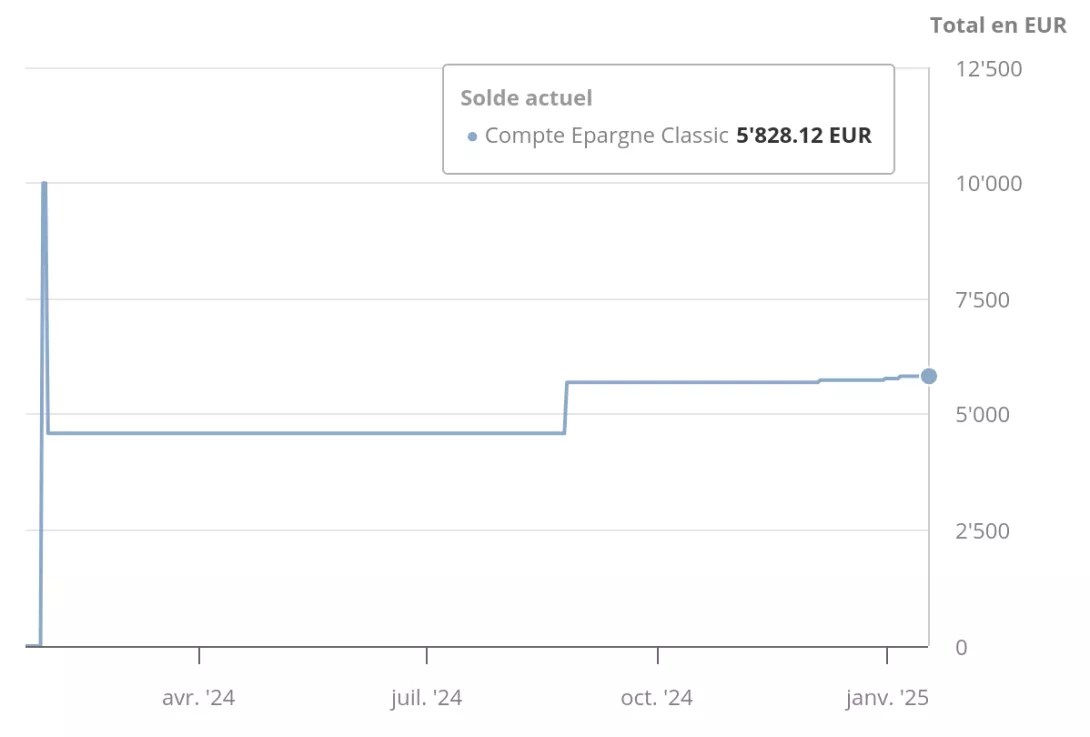Select the juil. '24 x-axis label
The width and height of the screenshot is (1090, 737).
coord(426,698)
